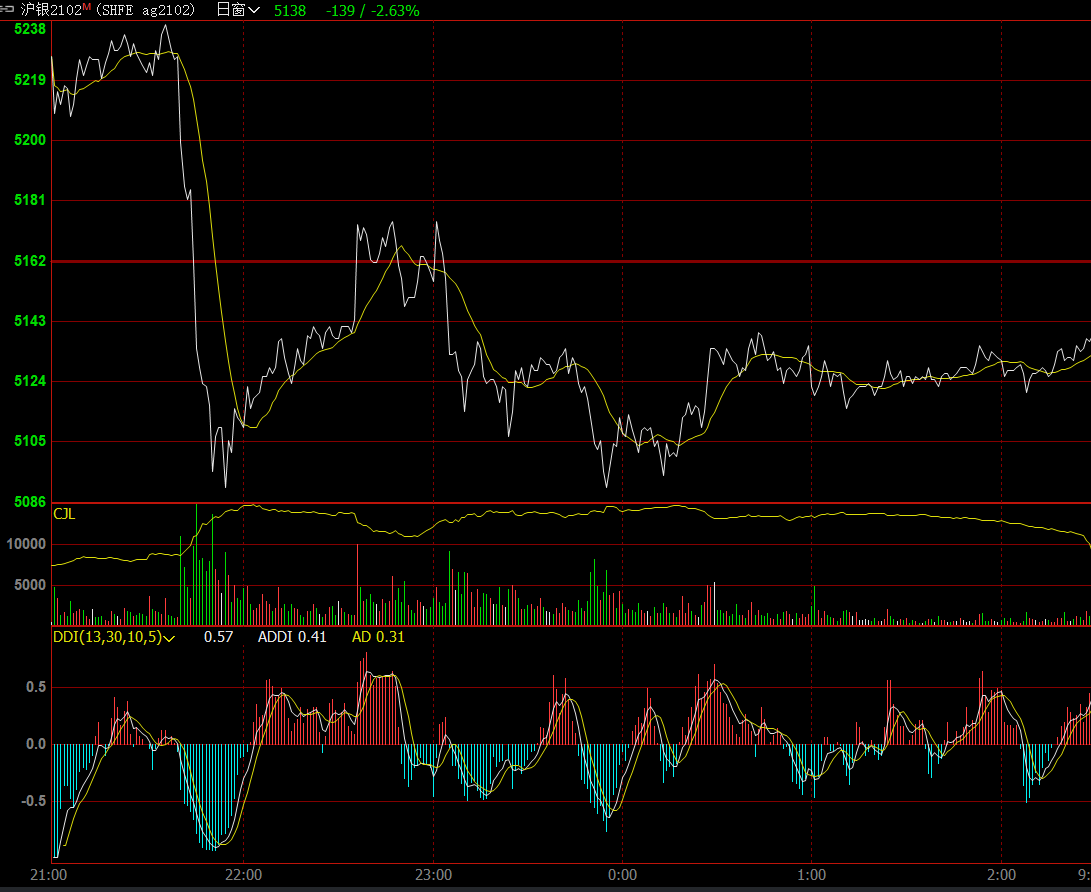Click the CJL volume panel label
This screenshot has height=892, width=1091.
point(64,513)
